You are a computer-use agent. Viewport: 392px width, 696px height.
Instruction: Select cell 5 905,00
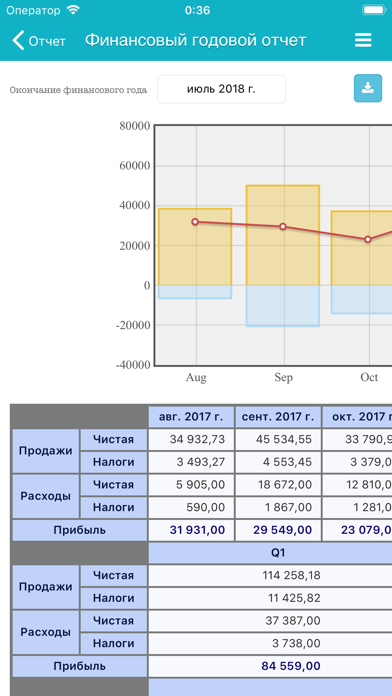coord(191,485)
